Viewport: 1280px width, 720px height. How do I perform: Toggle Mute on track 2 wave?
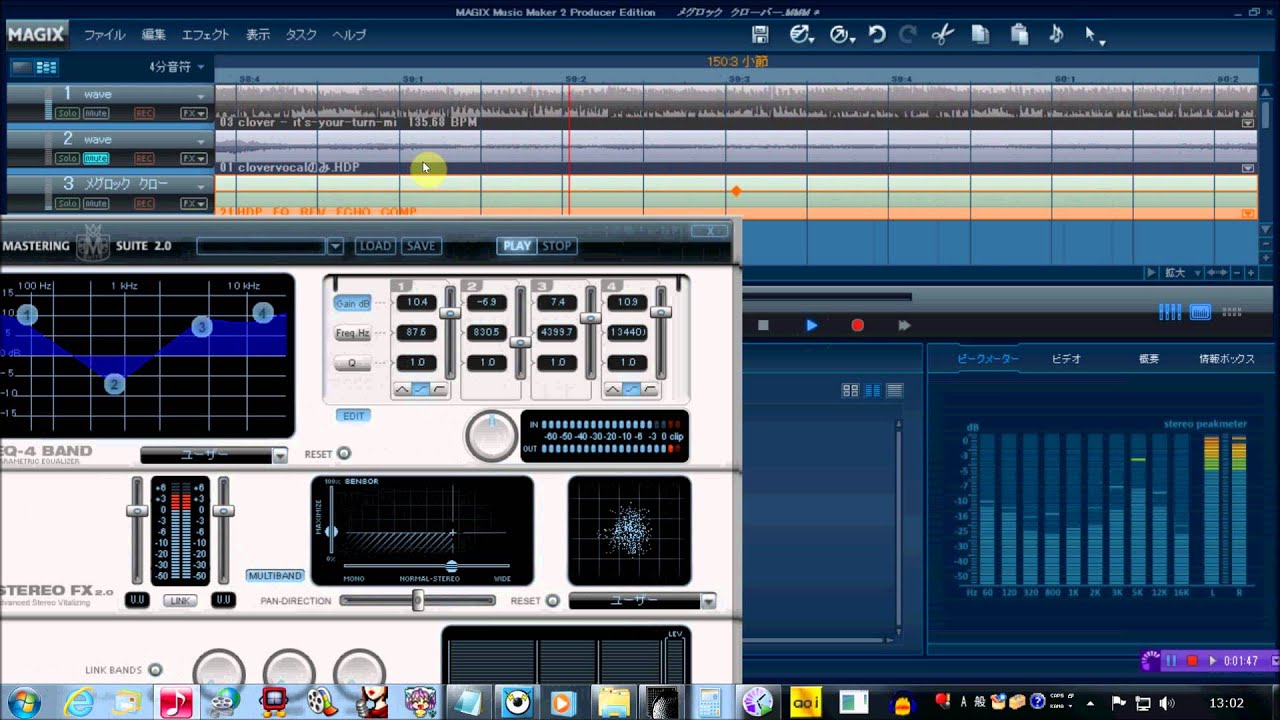[x=96, y=159]
